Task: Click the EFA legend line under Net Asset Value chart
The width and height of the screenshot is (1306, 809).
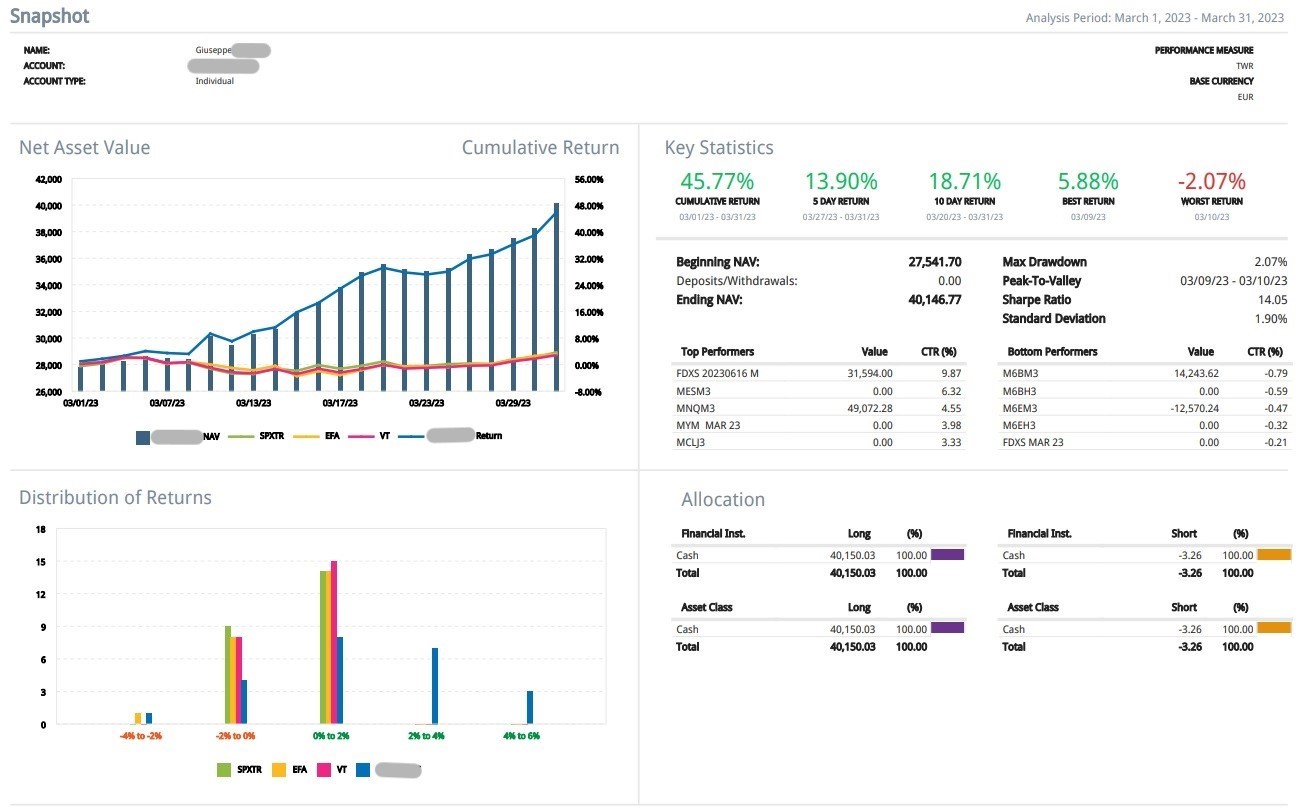Action: (307, 436)
